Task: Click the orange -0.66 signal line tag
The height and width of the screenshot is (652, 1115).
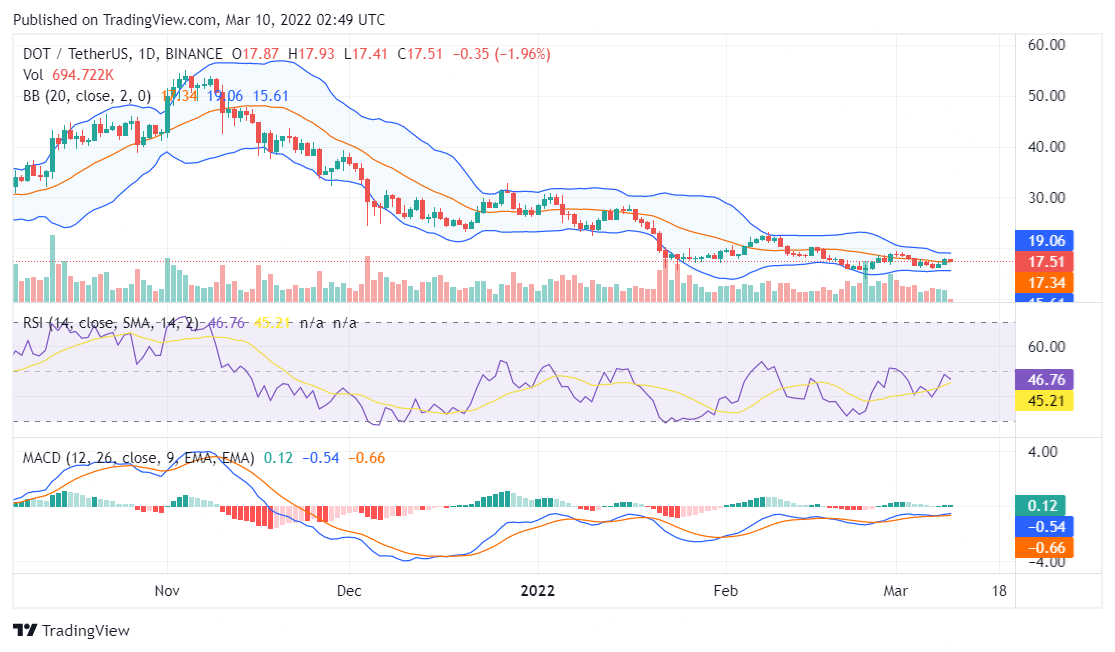Action: coord(1044,548)
